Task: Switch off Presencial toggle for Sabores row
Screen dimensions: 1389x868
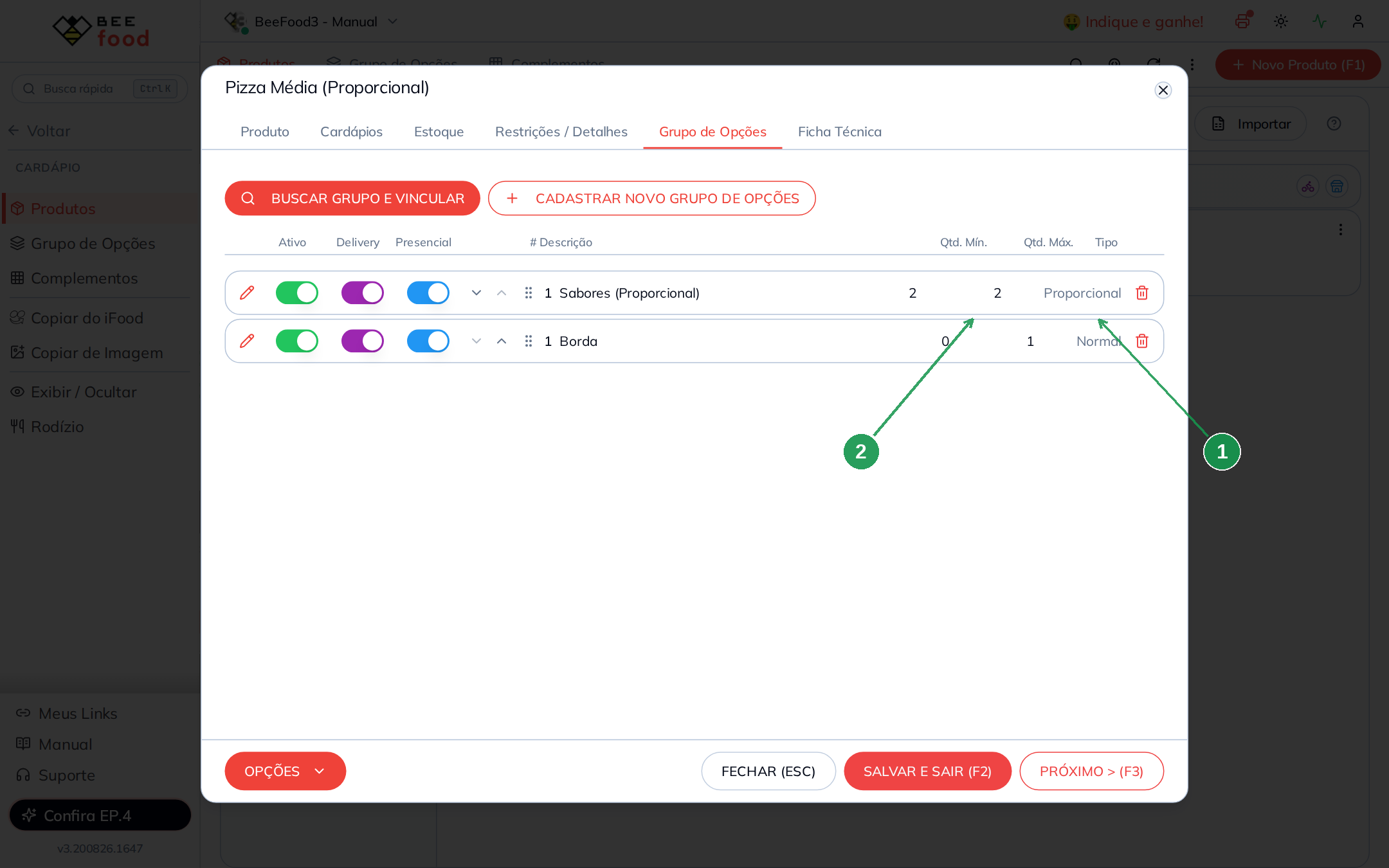Action: [428, 293]
